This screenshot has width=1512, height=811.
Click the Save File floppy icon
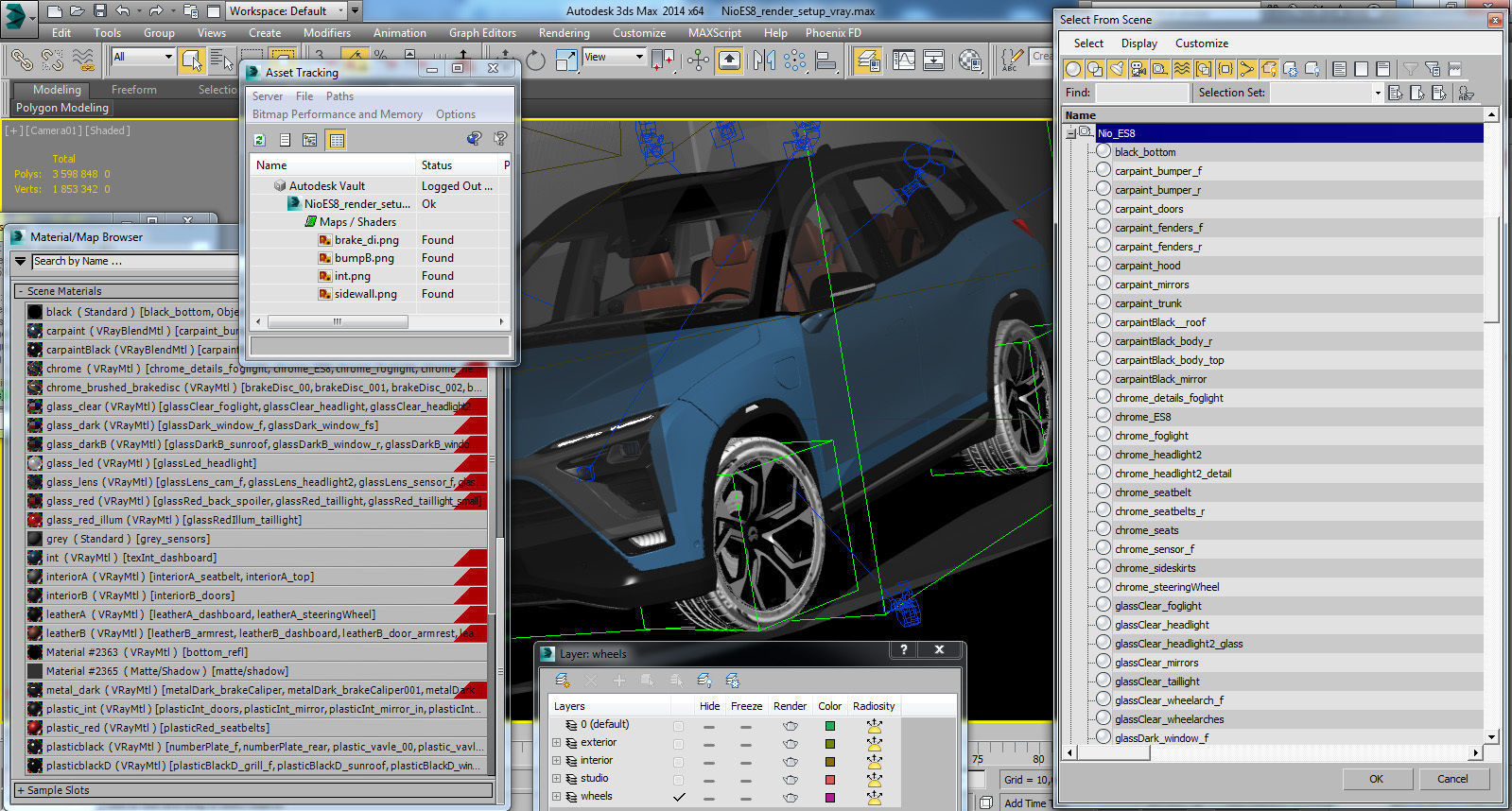point(100,10)
